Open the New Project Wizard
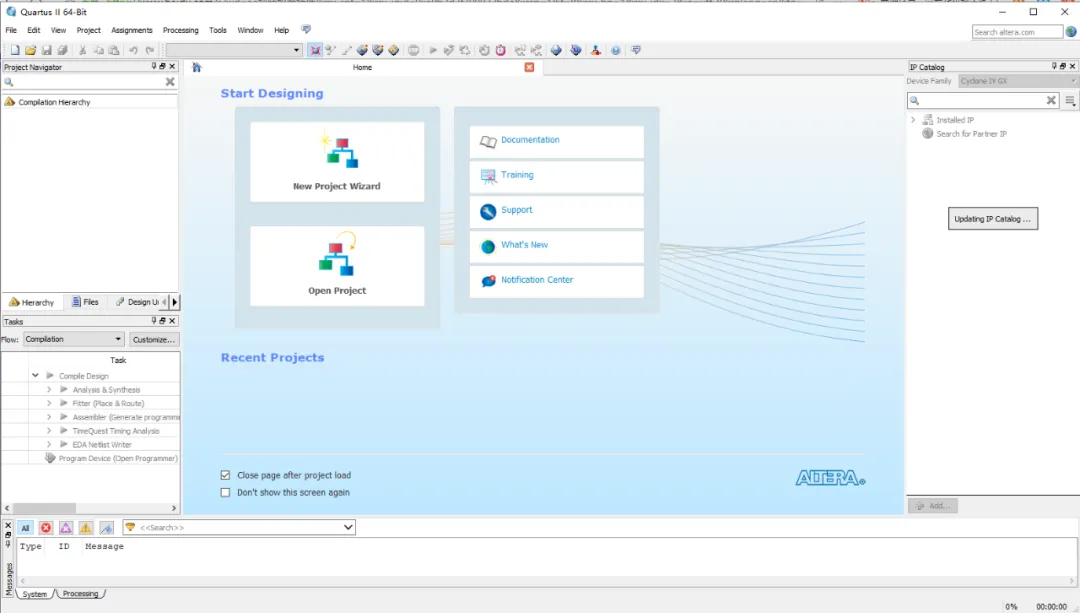The width and height of the screenshot is (1080, 613). [337, 162]
